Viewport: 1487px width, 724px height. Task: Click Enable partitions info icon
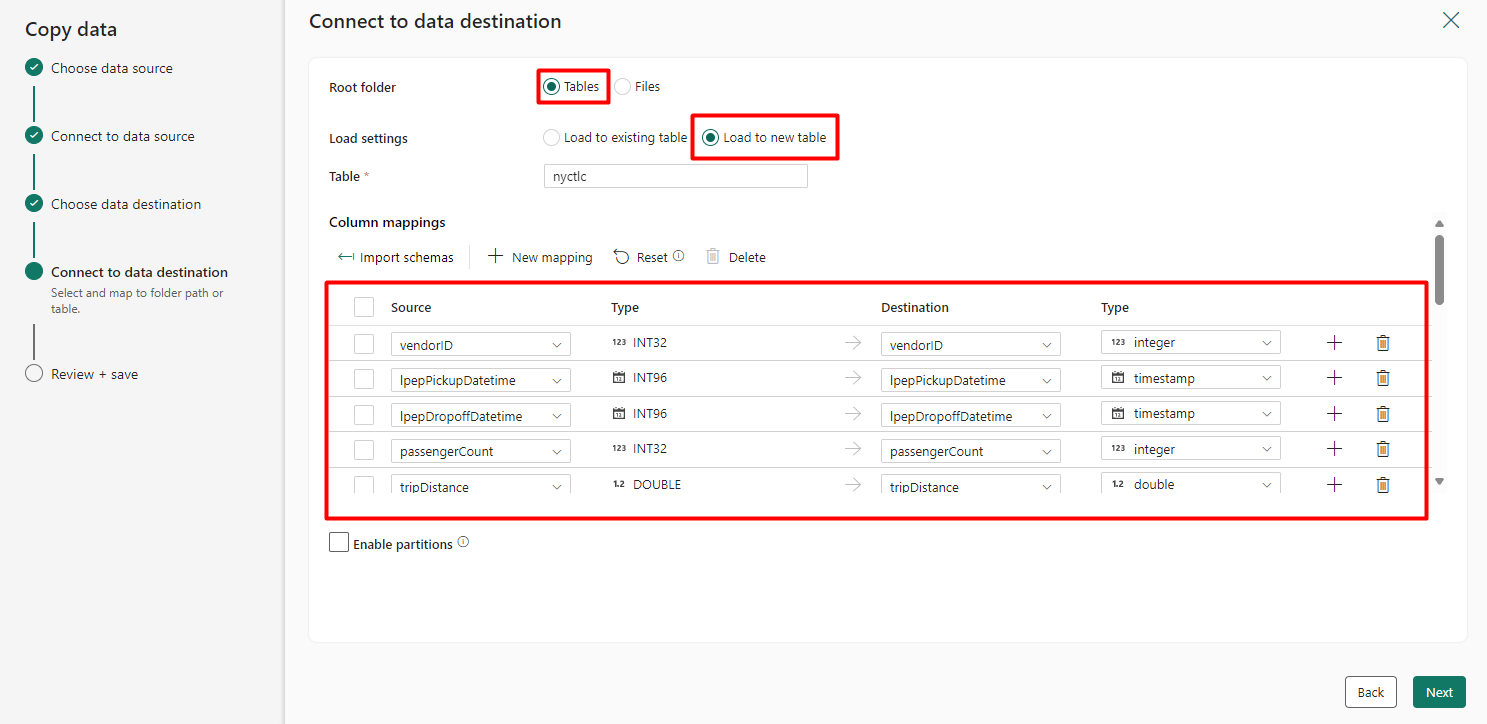click(x=463, y=543)
